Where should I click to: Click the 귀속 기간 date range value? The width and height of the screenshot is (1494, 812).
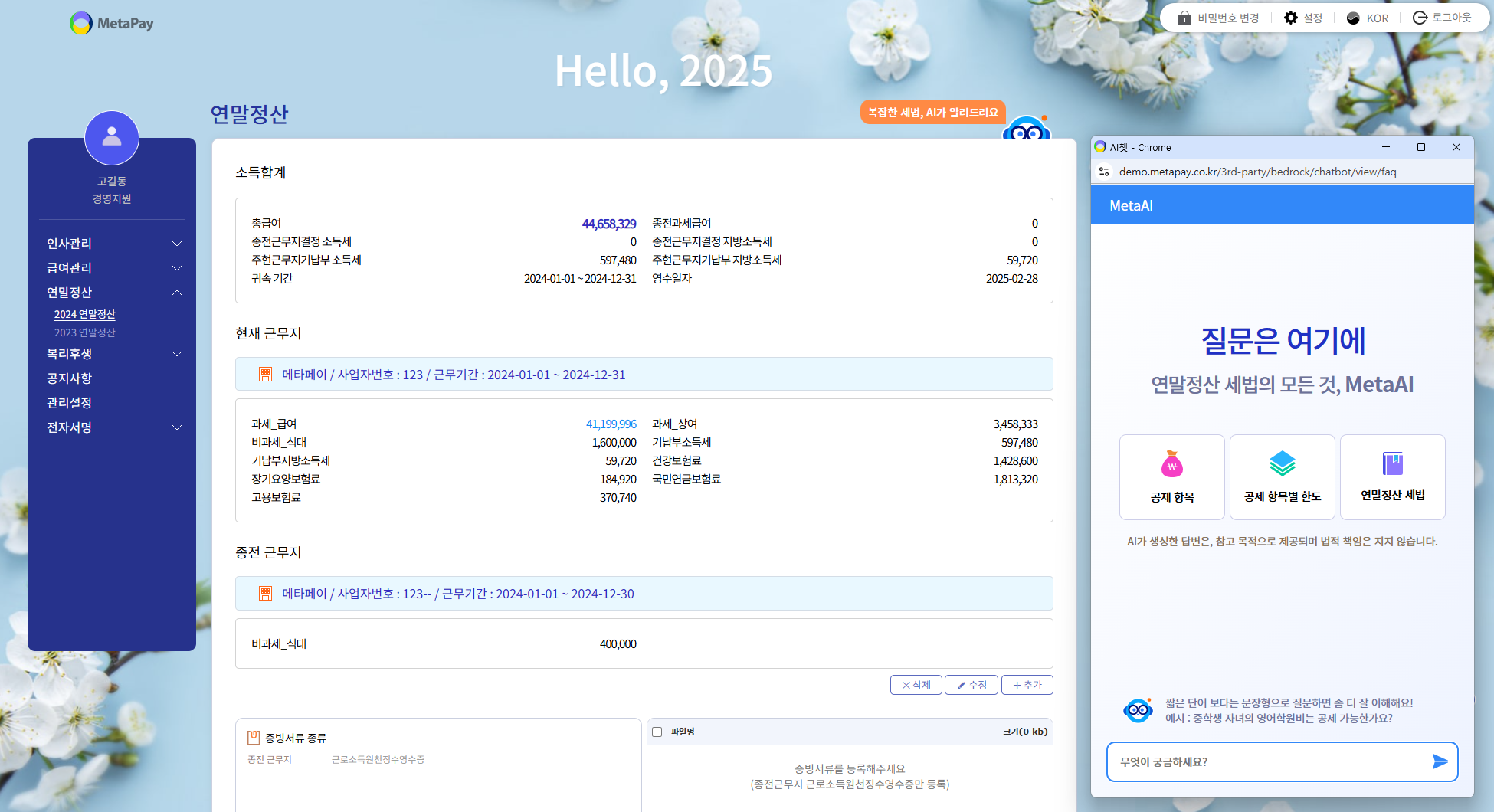point(580,279)
